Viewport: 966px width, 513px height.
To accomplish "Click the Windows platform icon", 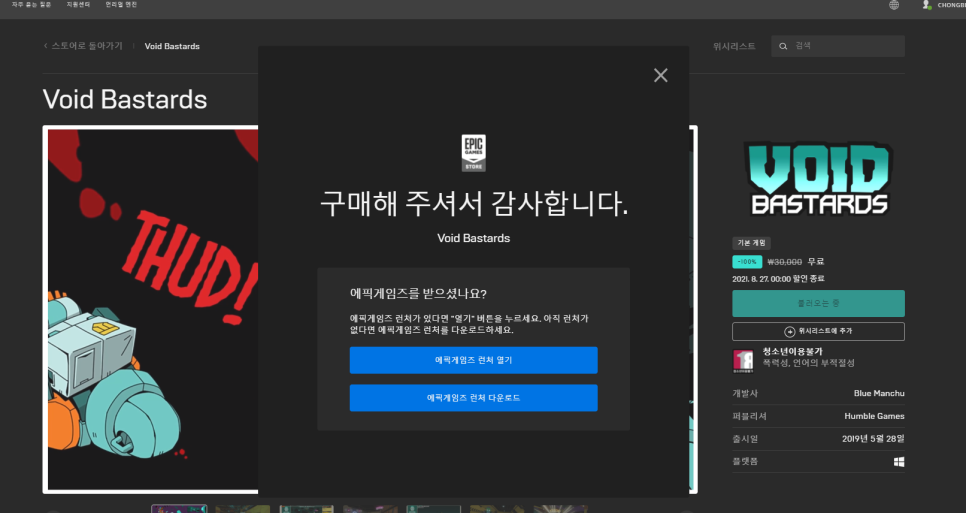I will pos(899,461).
